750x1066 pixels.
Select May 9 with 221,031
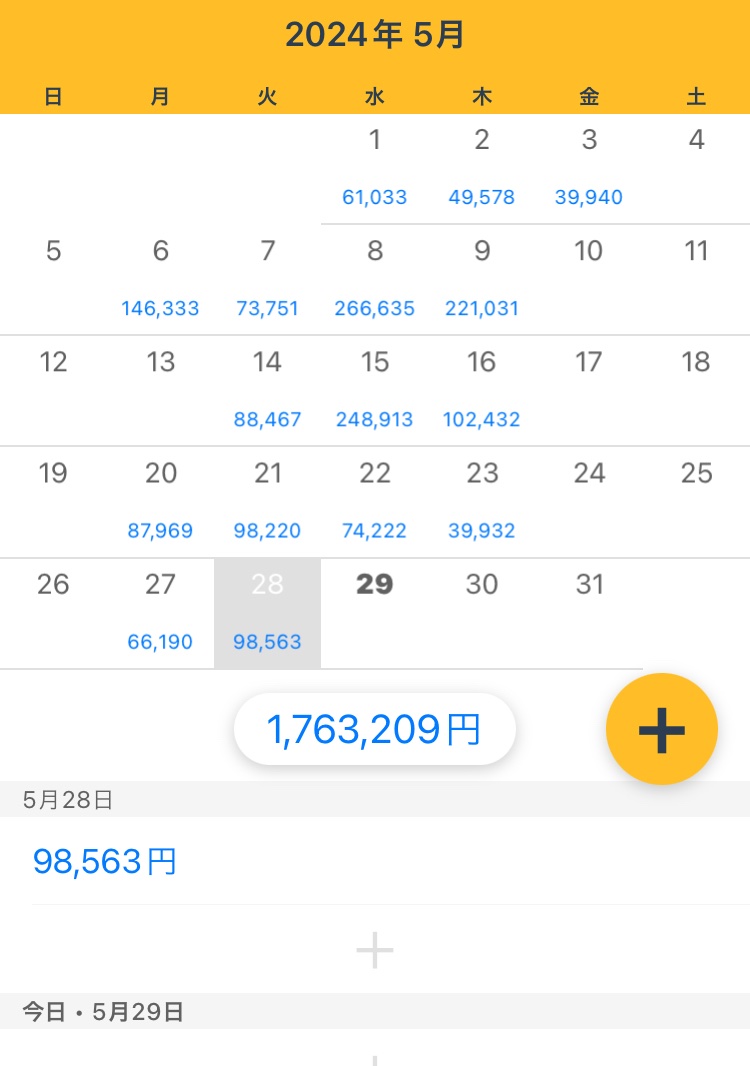(482, 279)
